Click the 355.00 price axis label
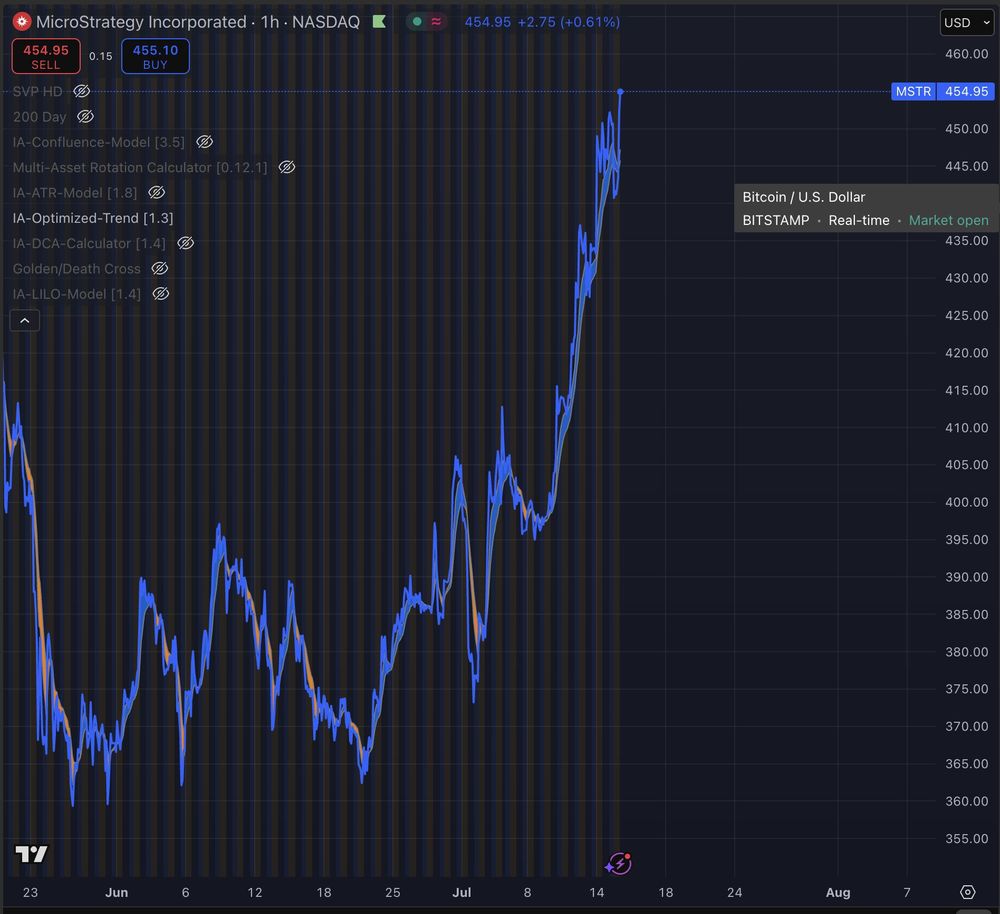Screen dimensions: 1000x914 966,838
